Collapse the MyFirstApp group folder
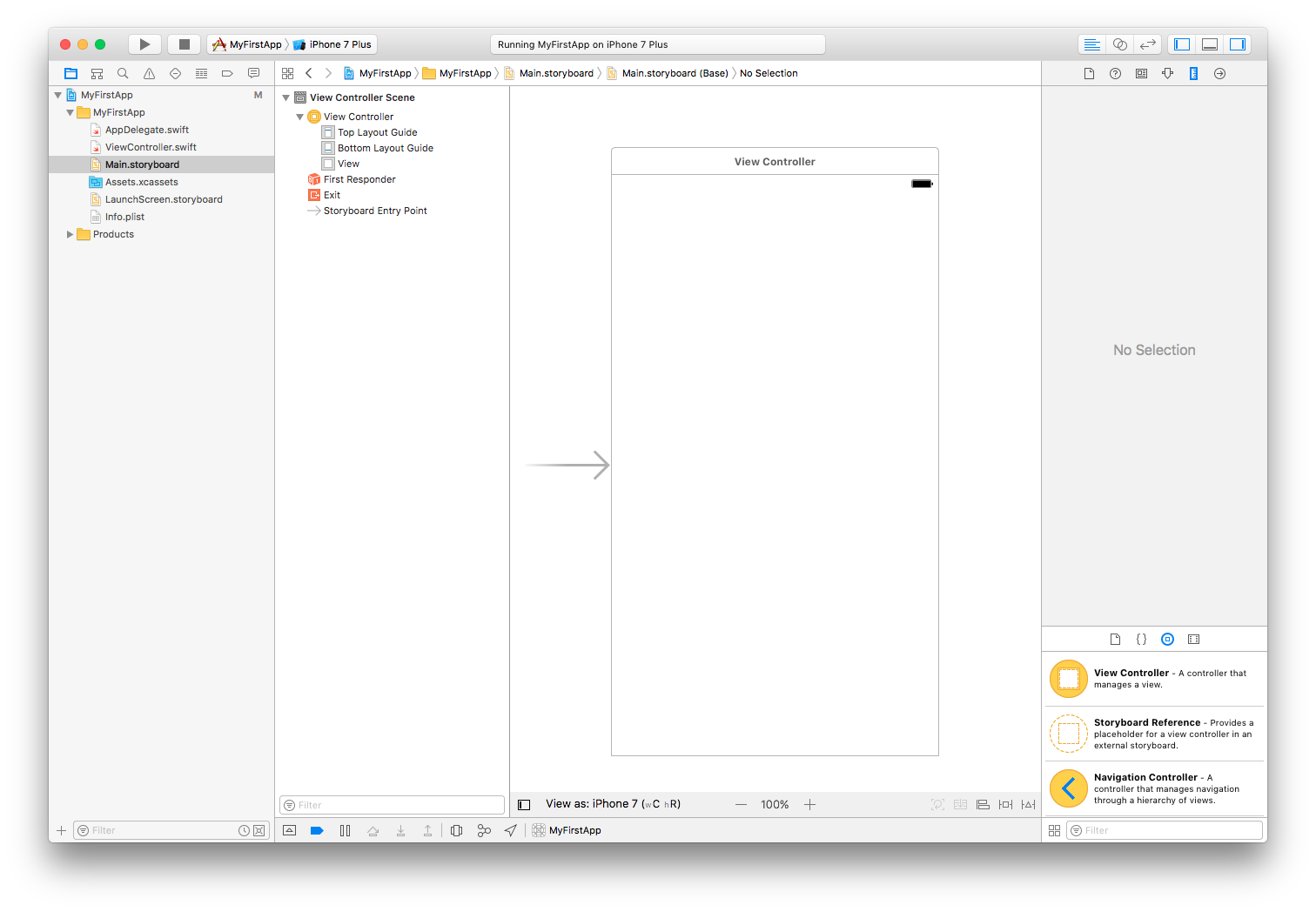Image resolution: width=1316 pixels, height=912 pixels. click(70, 112)
